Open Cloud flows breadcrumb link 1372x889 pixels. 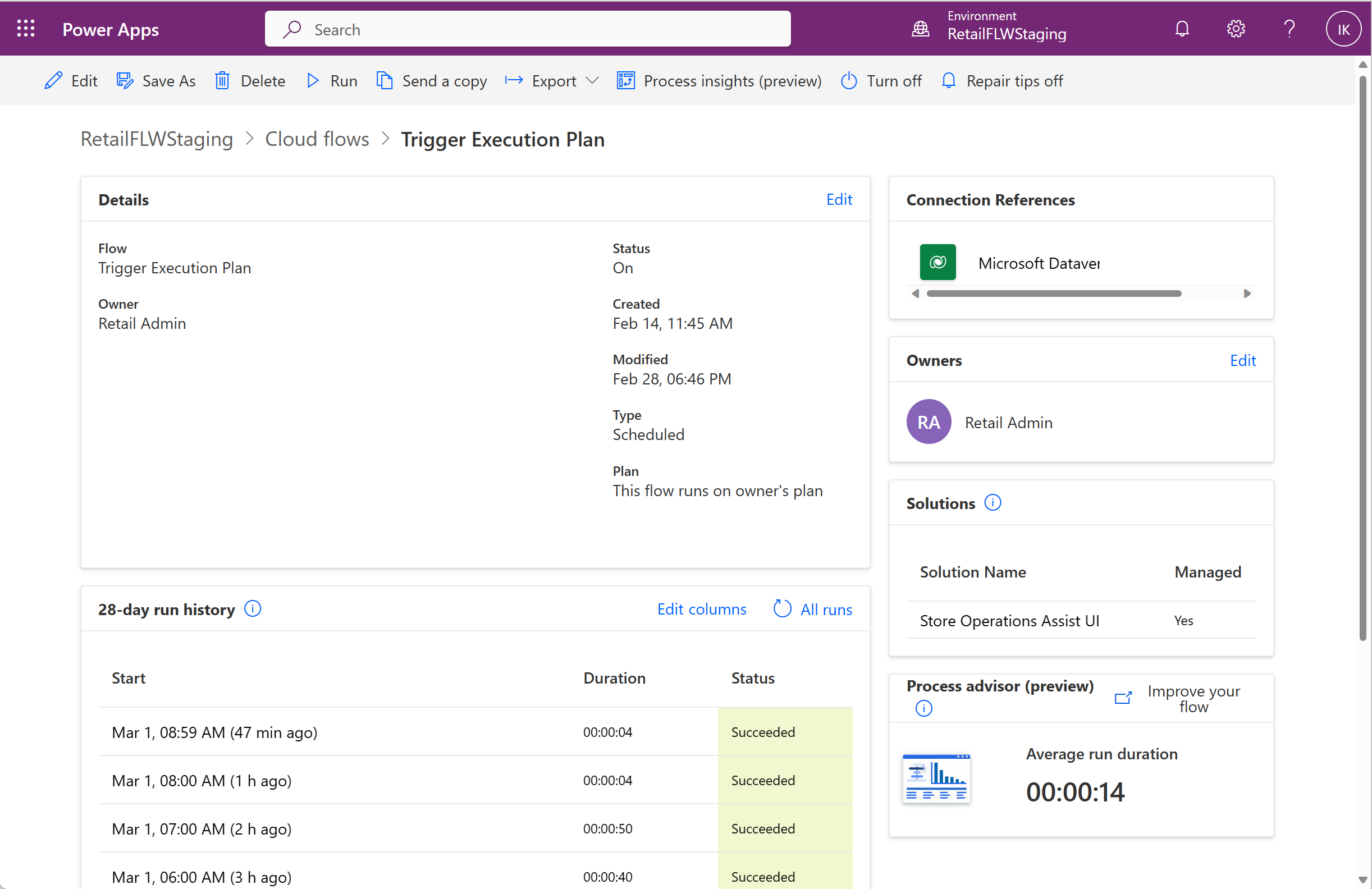(316, 139)
